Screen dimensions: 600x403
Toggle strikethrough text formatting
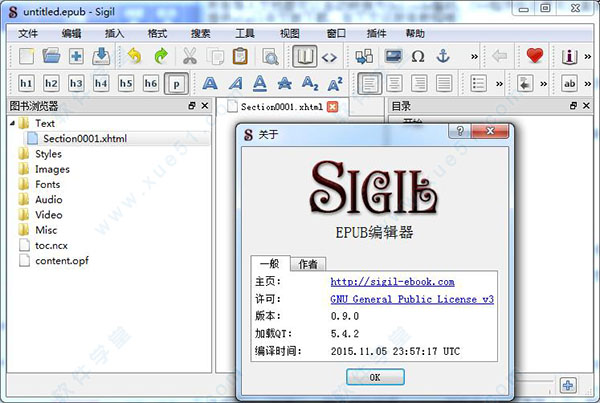coord(285,83)
